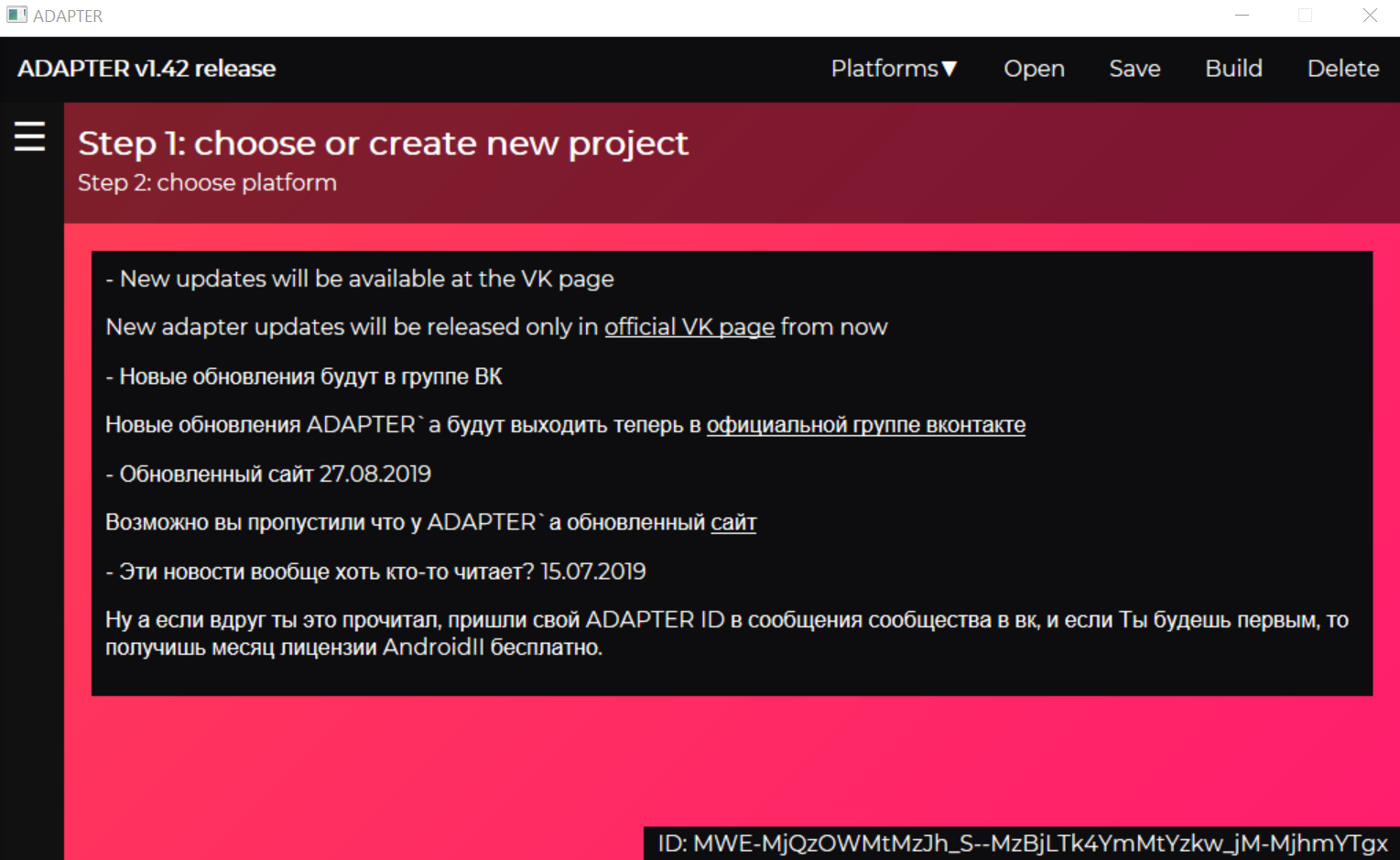Open the 'официальной группе вконтакте' link
Screen dimensions: 1400x860
[x=866, y=425]
